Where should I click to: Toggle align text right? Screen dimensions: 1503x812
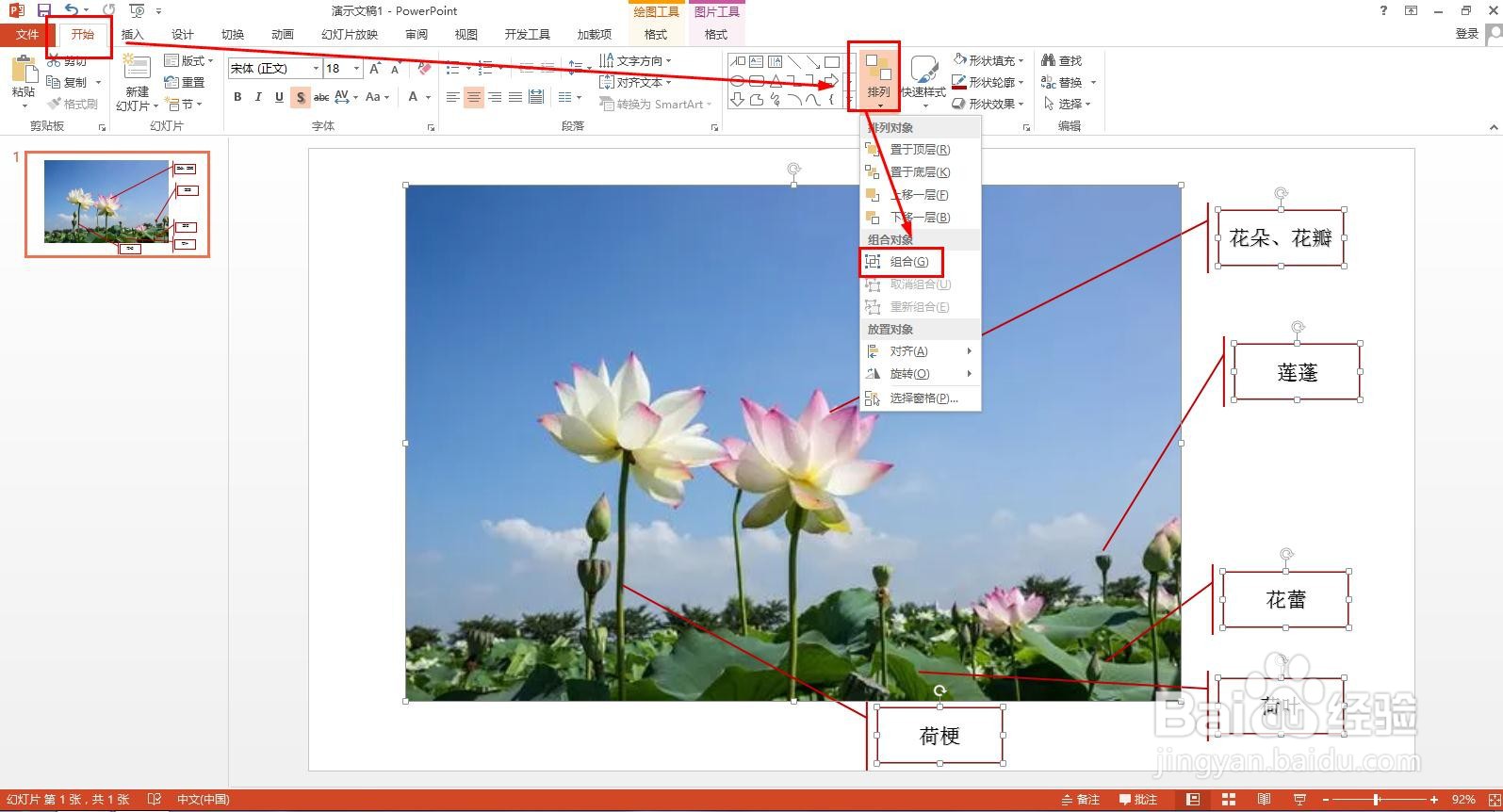point(495,97)
